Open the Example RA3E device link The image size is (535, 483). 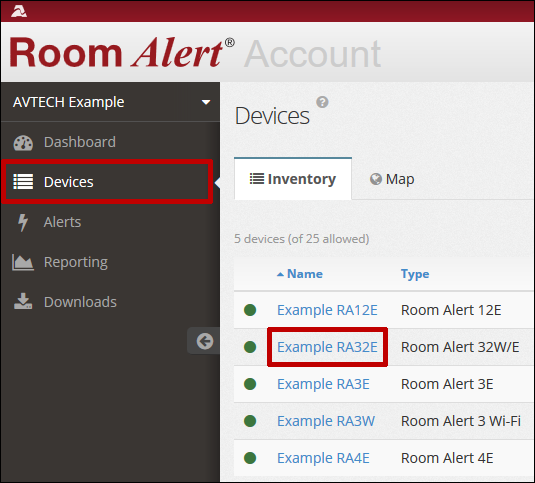point(323,384)
